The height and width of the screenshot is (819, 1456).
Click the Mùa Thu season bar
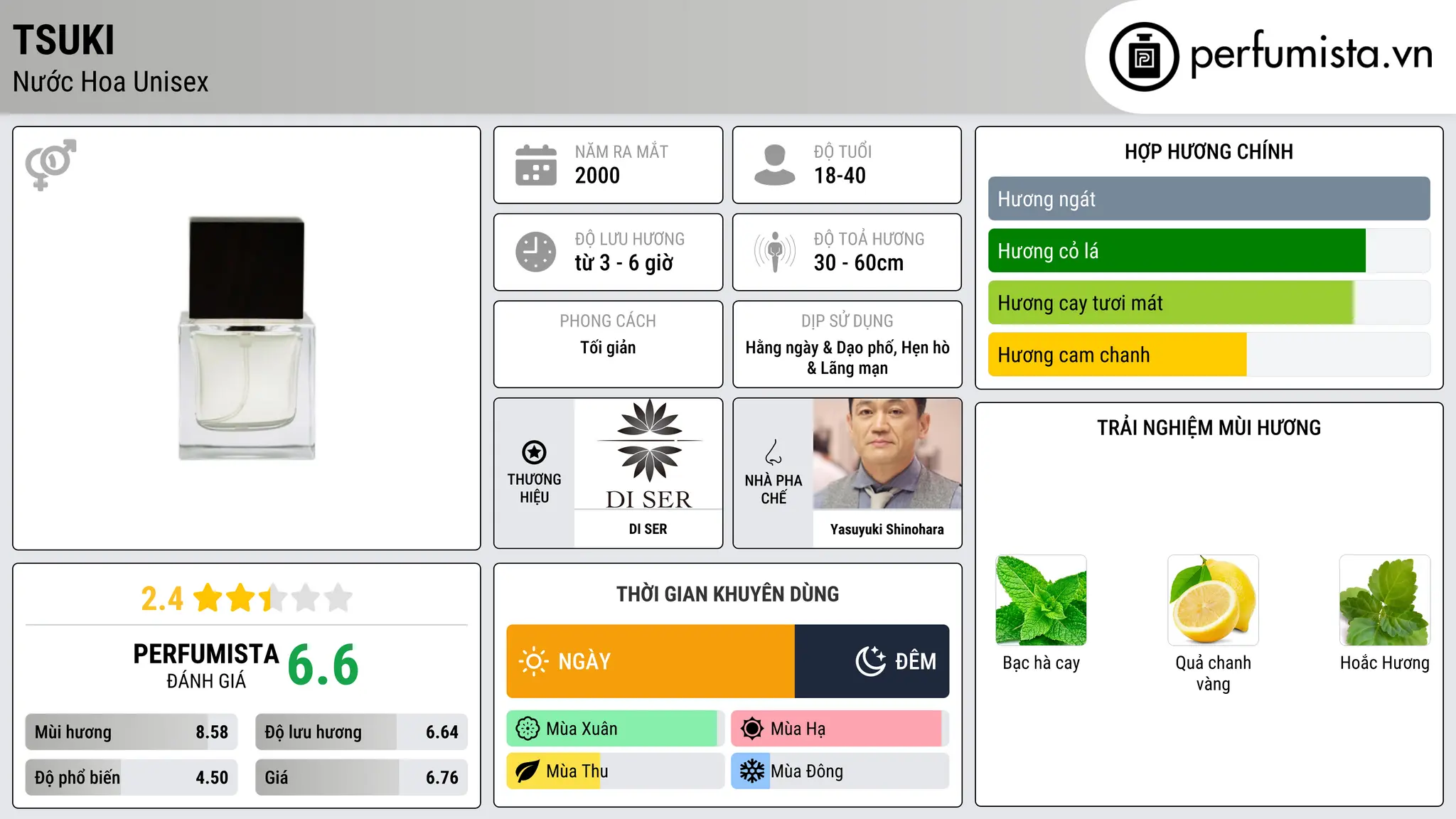click(616, 771)
